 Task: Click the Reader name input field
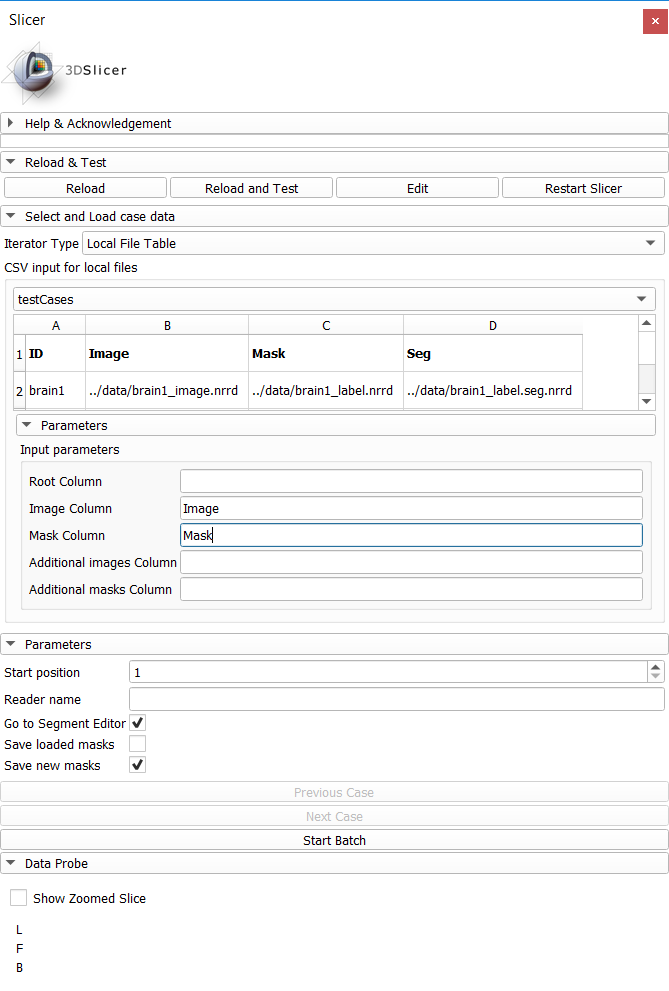(397, 698)
